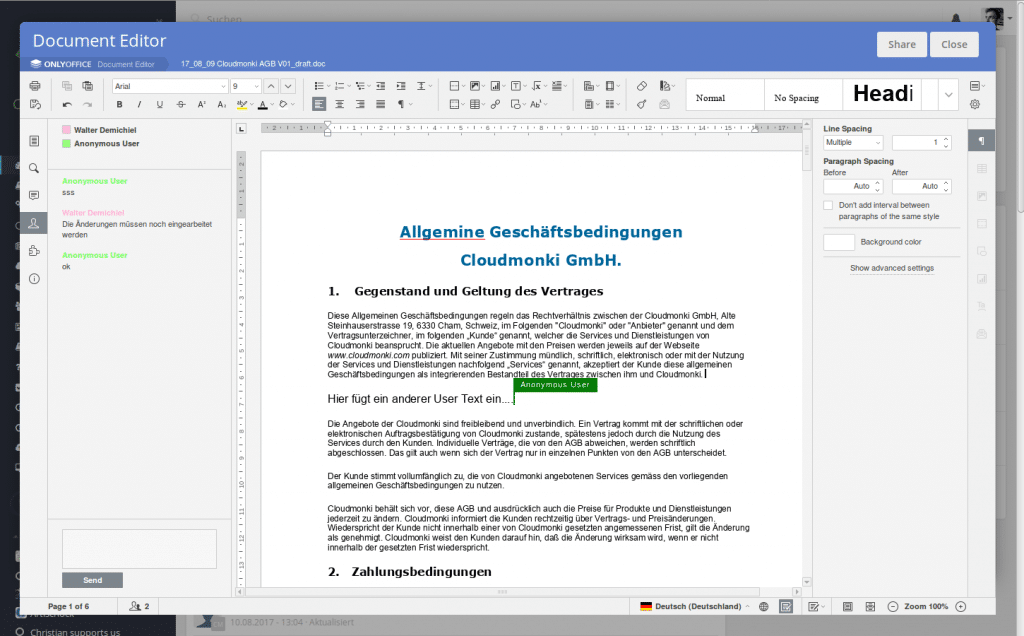
Task: Open the Deutsch (Deutschland) language selector
Action: [x=695, y=607]
